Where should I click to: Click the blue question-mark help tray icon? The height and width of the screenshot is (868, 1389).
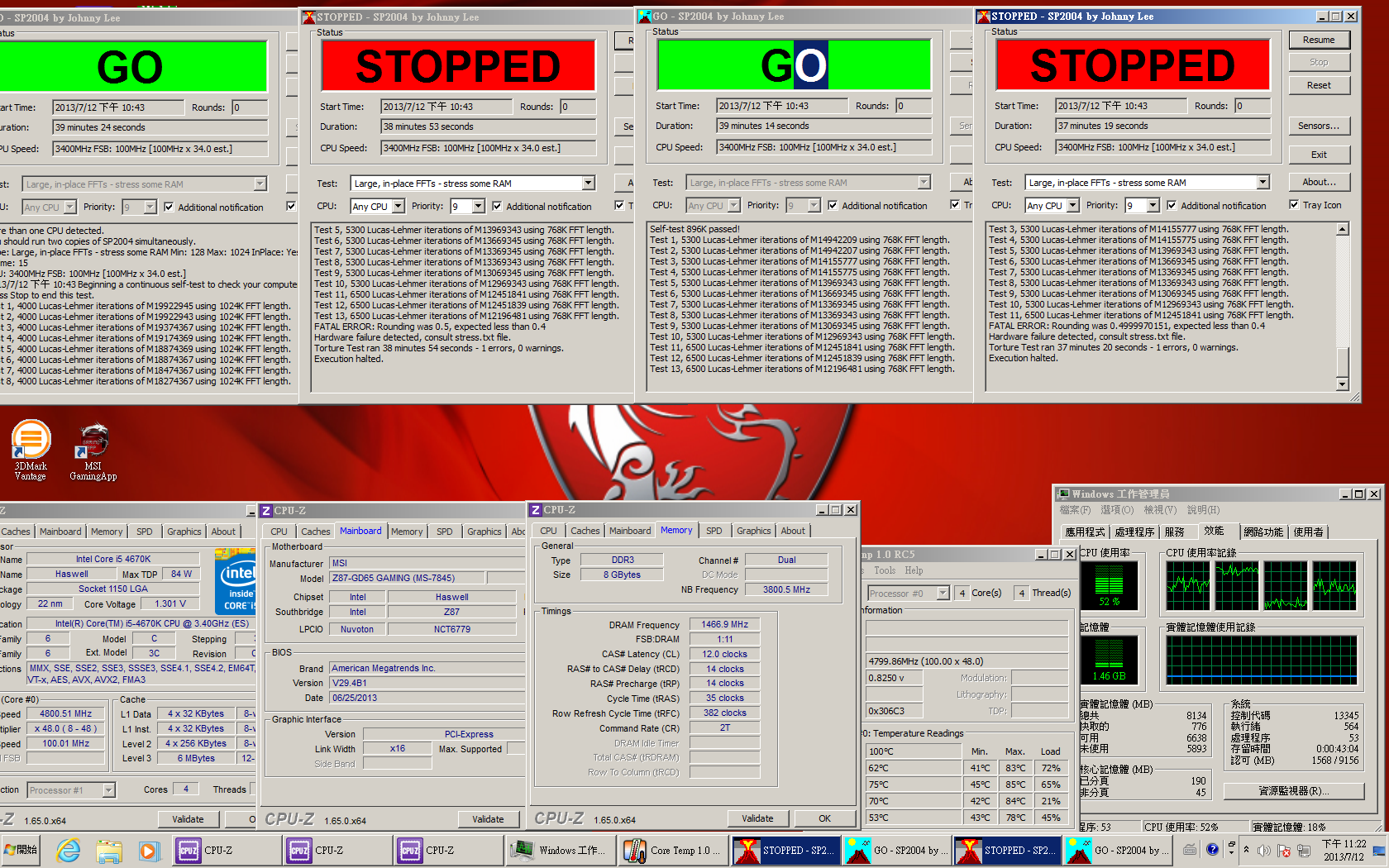(1212, 849)
